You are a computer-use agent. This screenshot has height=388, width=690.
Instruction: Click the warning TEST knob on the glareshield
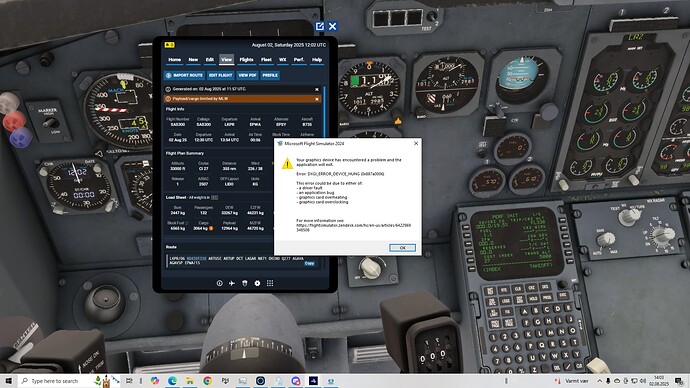tap(433, 18)
